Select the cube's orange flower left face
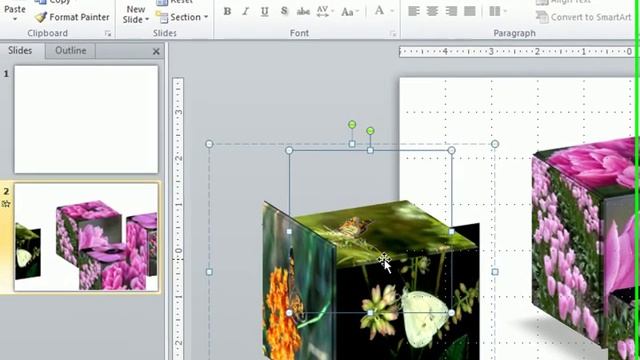Viewport: 640px width, 360px height. coord(299,282)
